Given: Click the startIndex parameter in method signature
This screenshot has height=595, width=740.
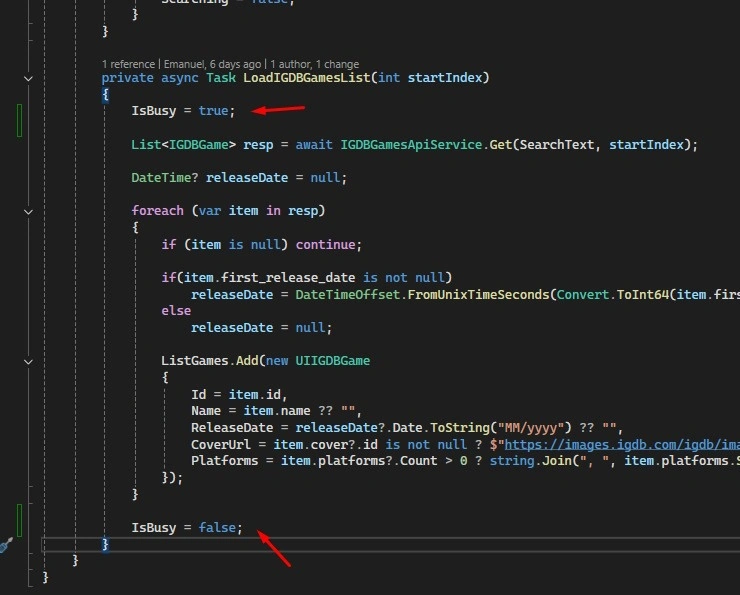Looking at the screenshot, I should tap(445, 77).
